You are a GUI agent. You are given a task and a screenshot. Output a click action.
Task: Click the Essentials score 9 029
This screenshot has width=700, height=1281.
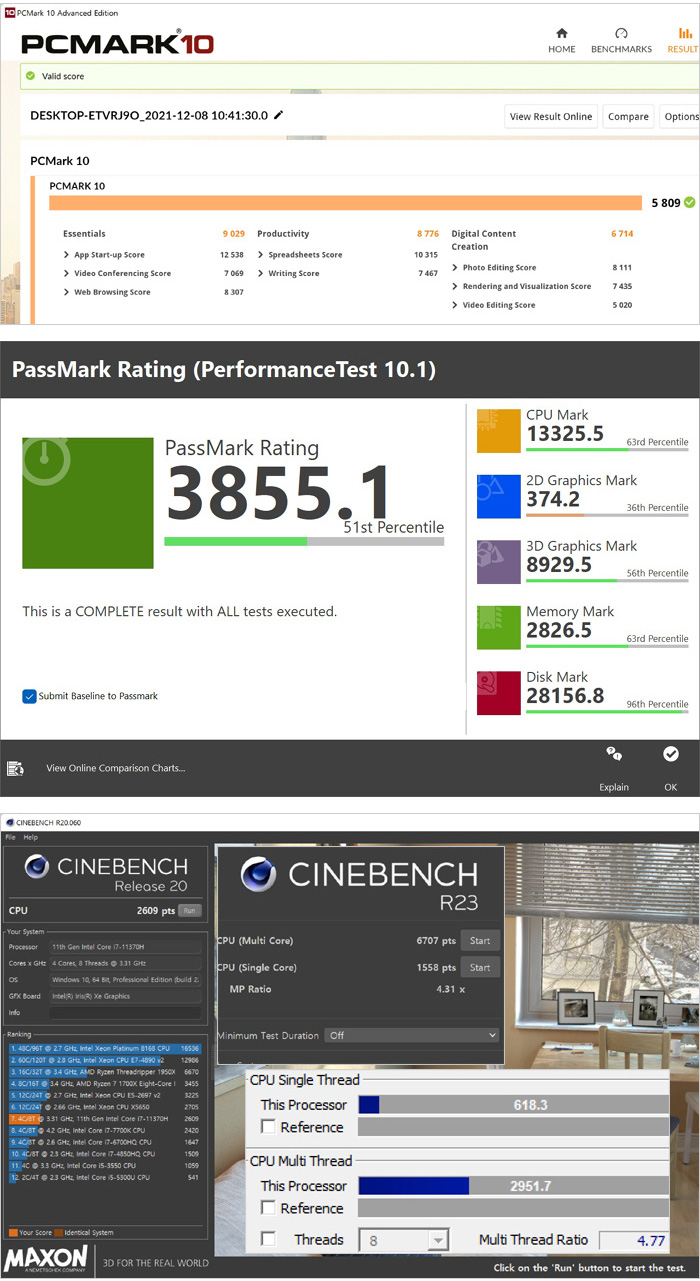[x=234, y=234]
